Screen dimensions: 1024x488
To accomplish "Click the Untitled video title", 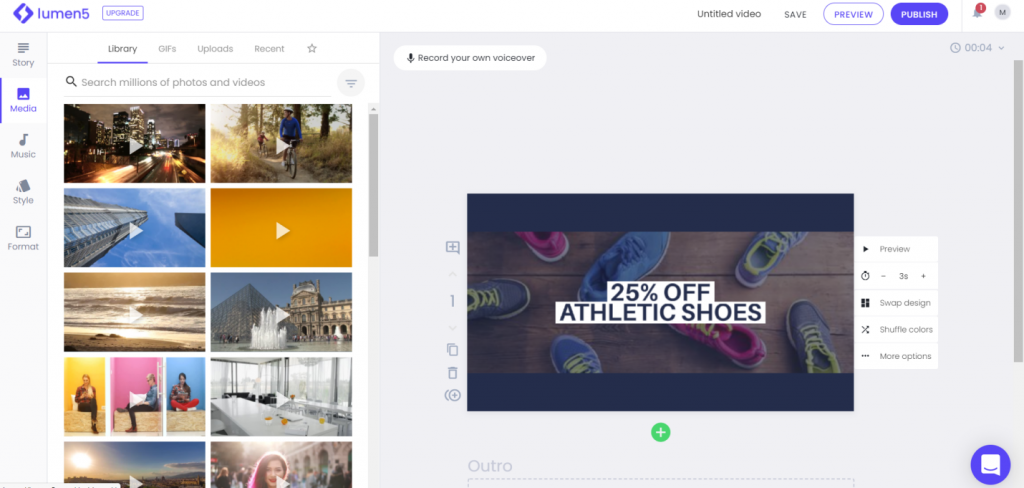I will [x=729, y=14].
